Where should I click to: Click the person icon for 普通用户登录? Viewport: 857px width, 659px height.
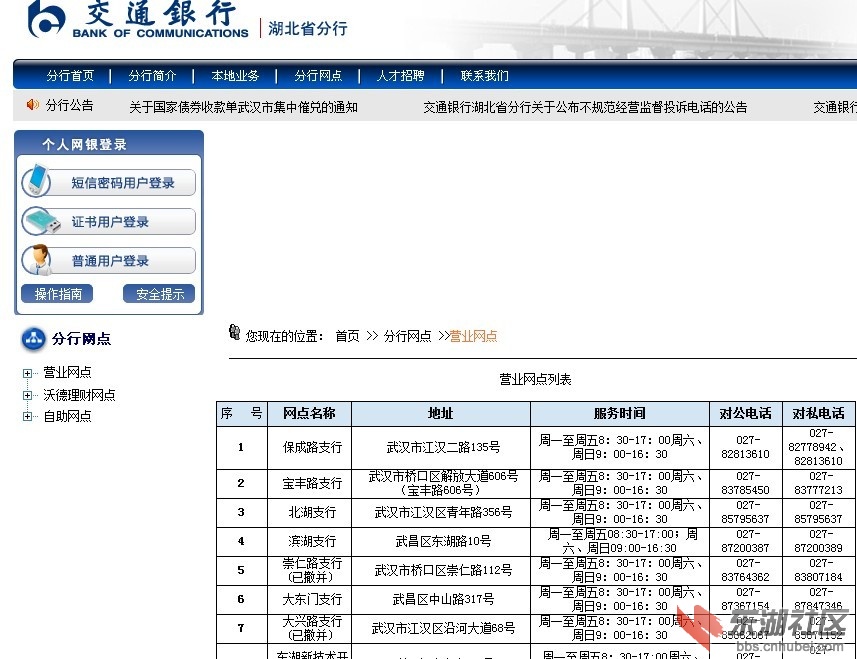tap(38, 260)
